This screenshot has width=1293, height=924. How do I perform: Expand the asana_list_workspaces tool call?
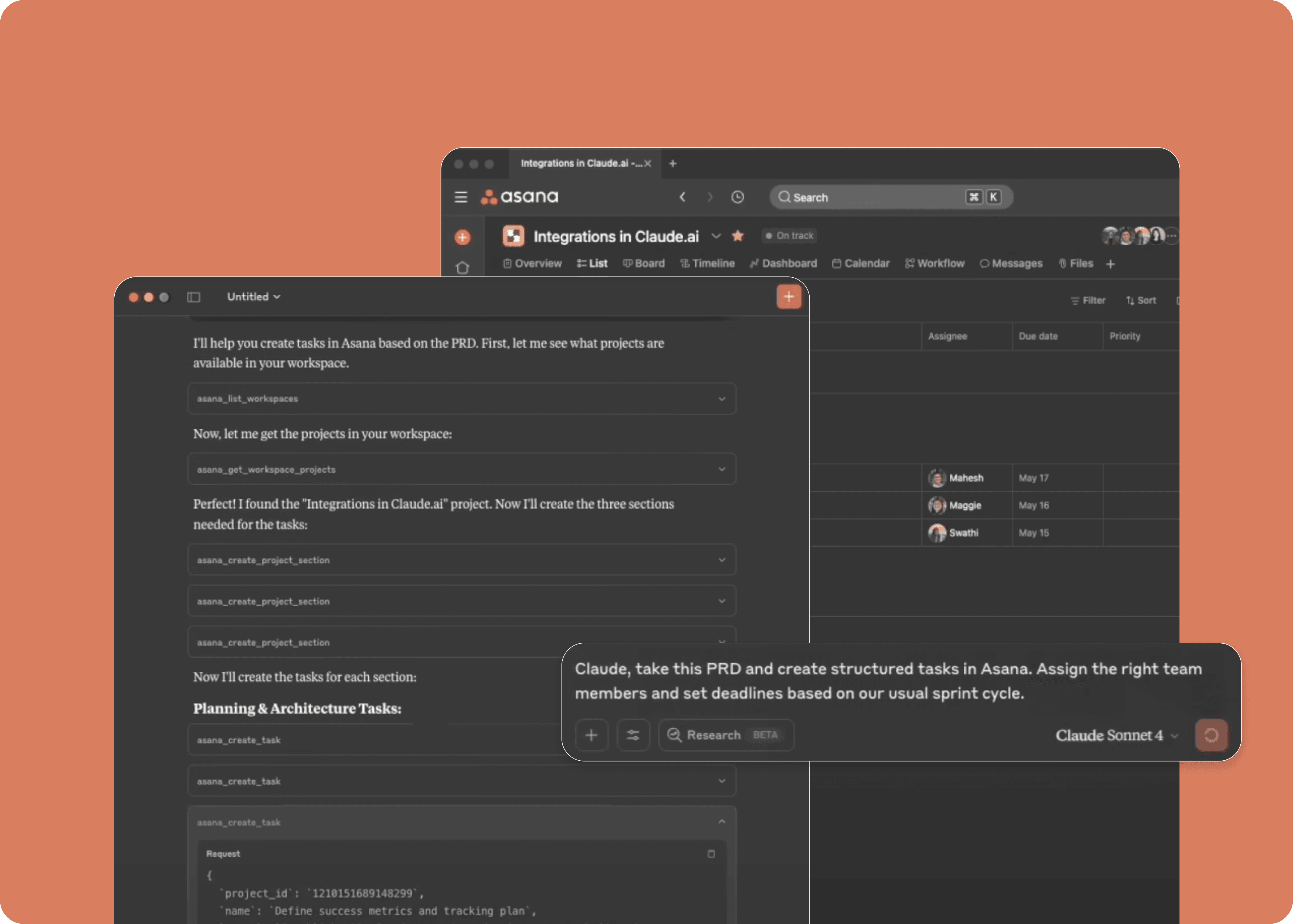pyautogui.click(x=722, y=398)
